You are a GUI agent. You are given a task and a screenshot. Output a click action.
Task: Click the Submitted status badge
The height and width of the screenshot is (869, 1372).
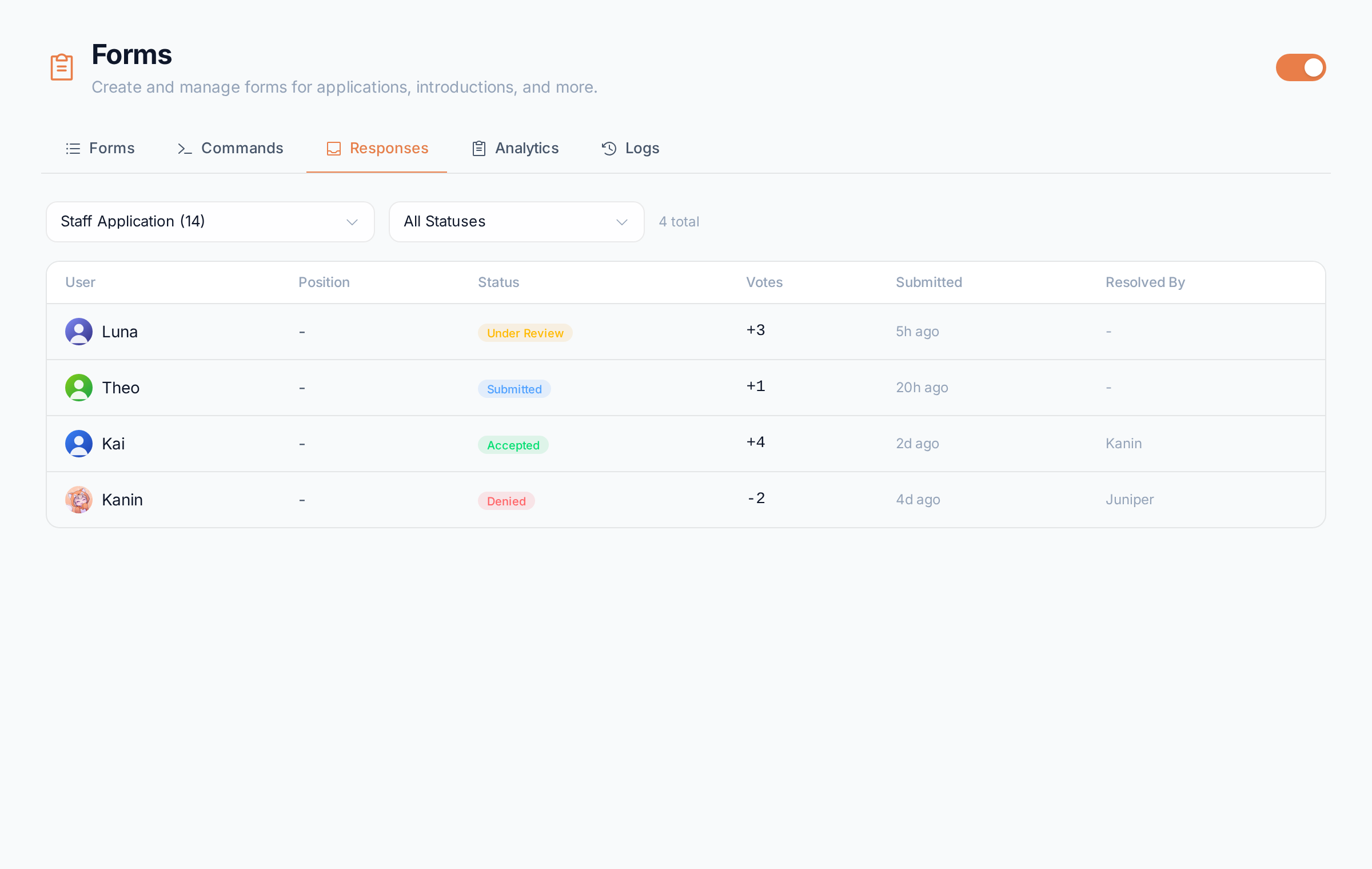tap(514, 389)
